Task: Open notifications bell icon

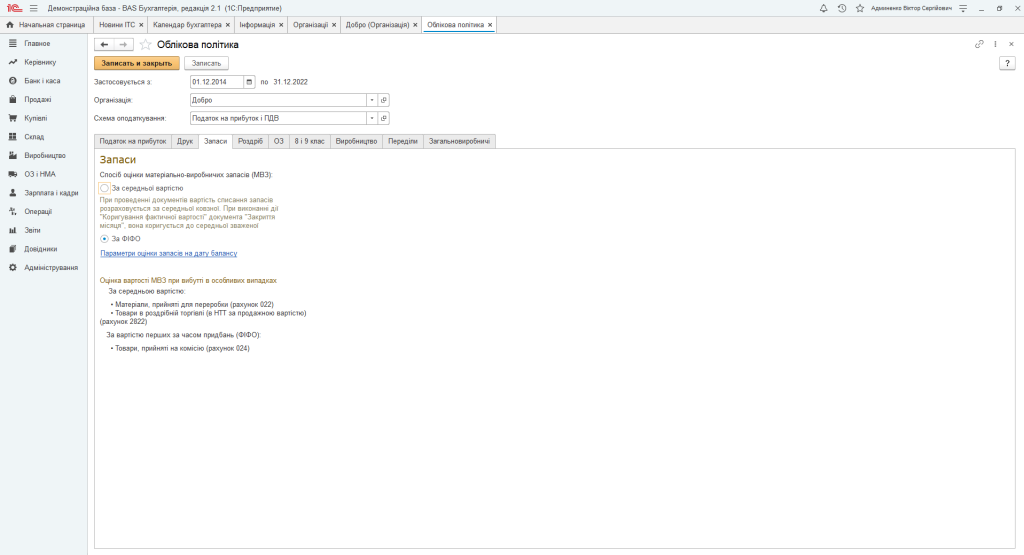Action: (824, 8)
